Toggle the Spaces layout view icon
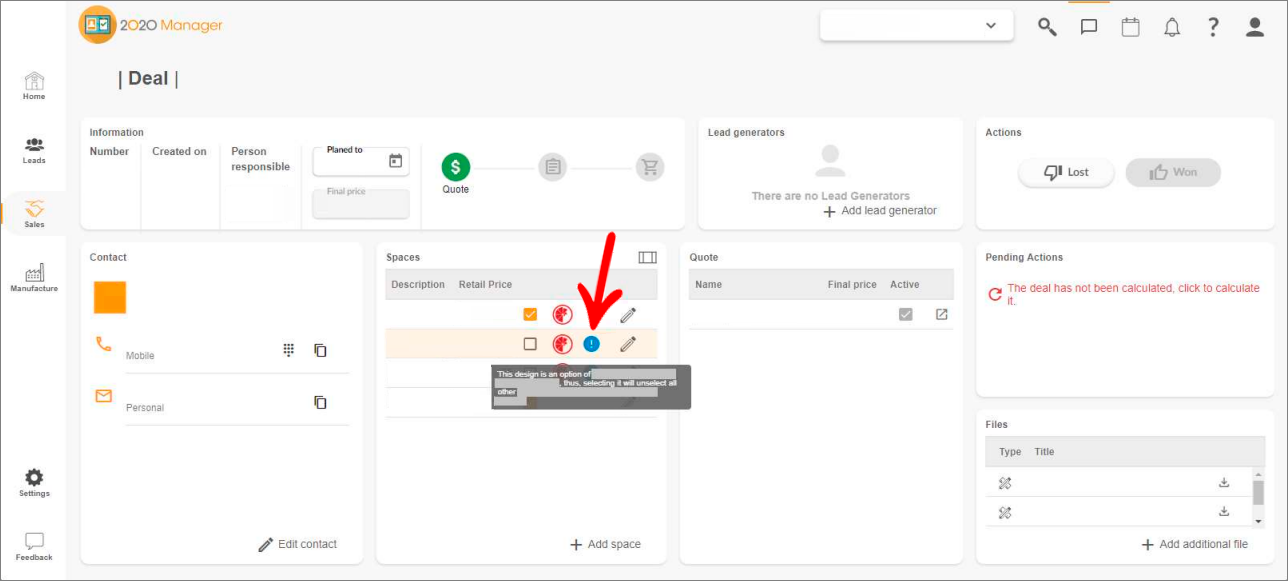1288x581 pixels. tap(647, 257)
